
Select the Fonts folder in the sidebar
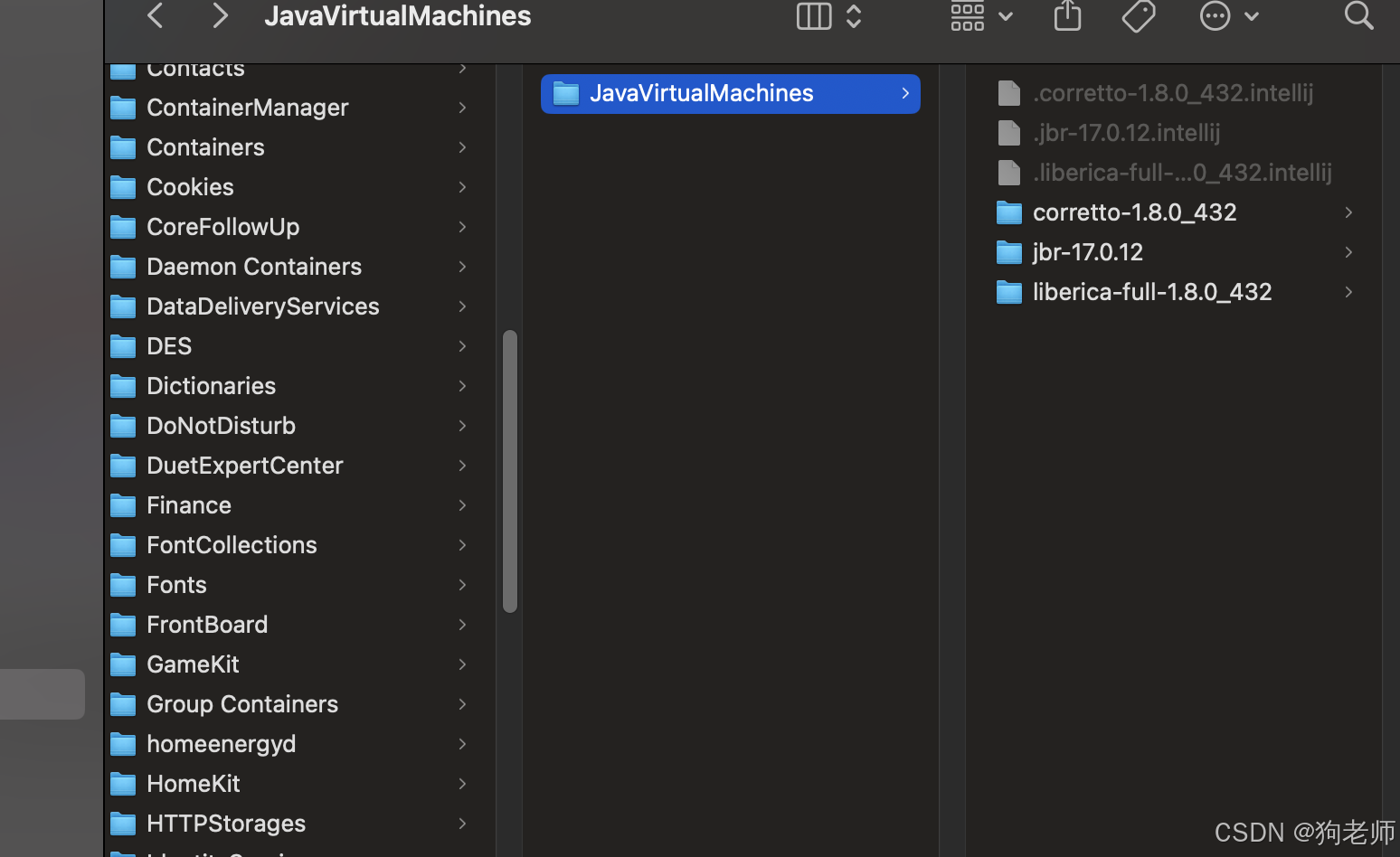pos(176,584)
